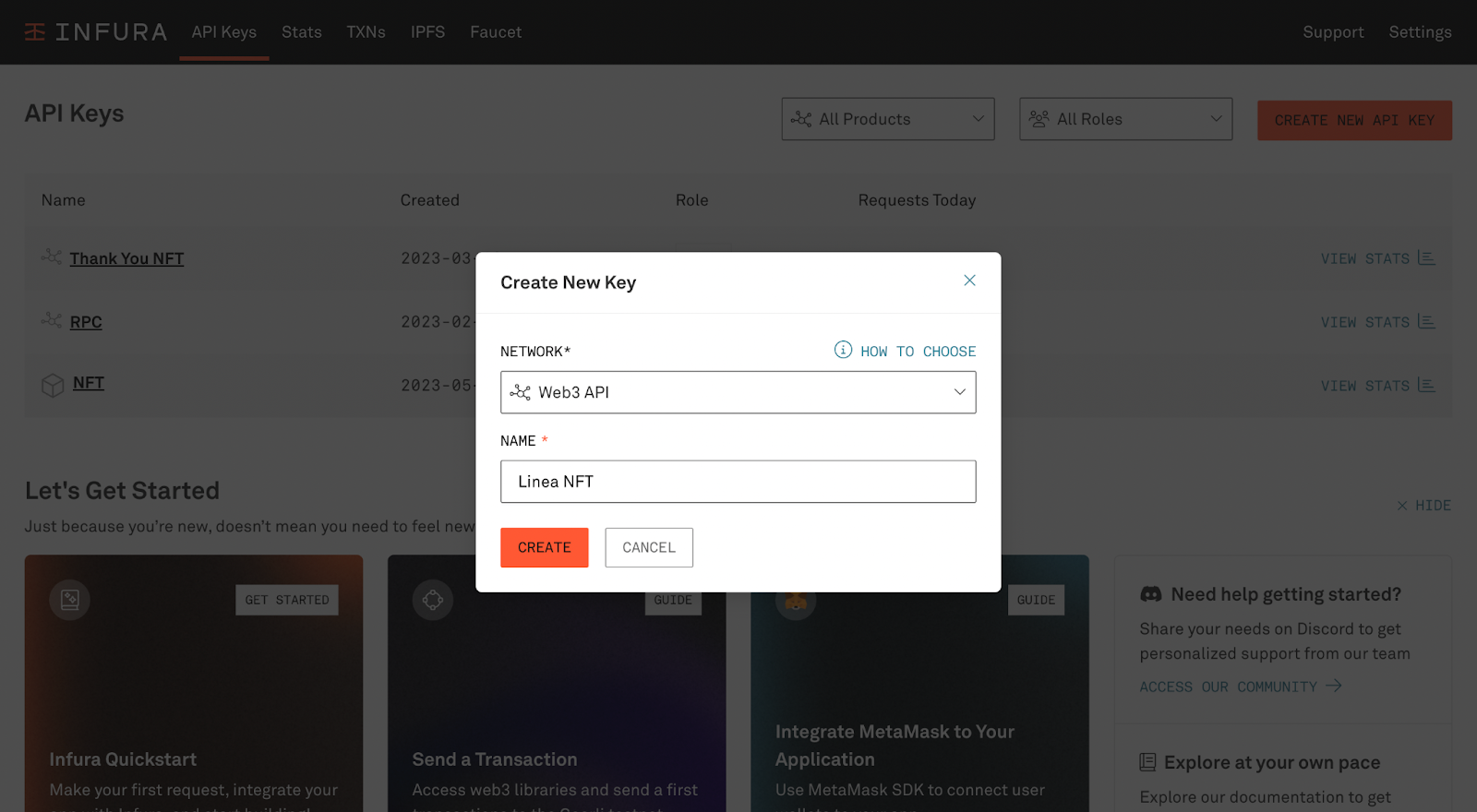Close the Create New Key dialog
The height and width of the screenshot is (812, 1477).
pos(969,281)
